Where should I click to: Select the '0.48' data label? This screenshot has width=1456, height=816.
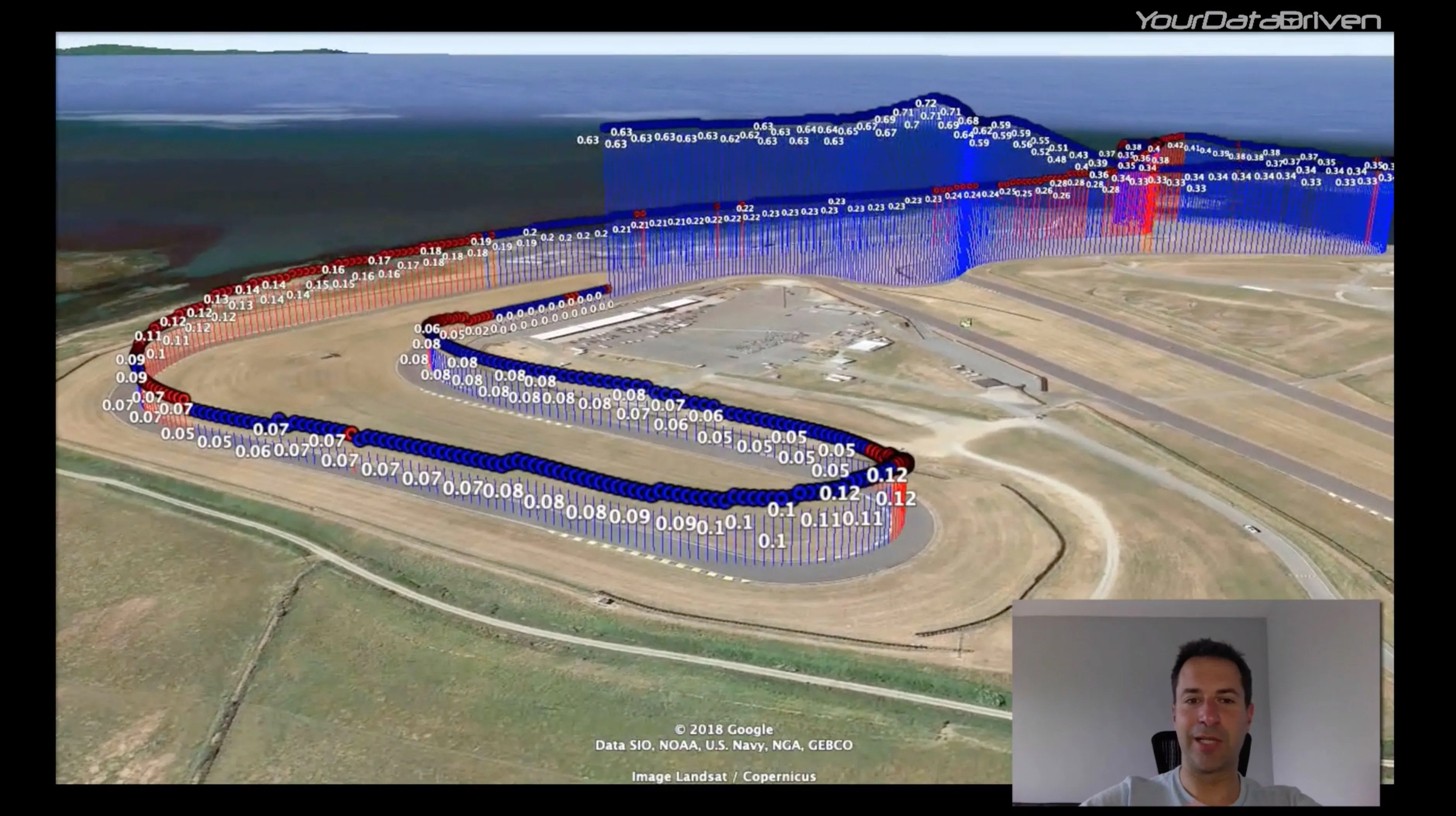click(1056, 159)
